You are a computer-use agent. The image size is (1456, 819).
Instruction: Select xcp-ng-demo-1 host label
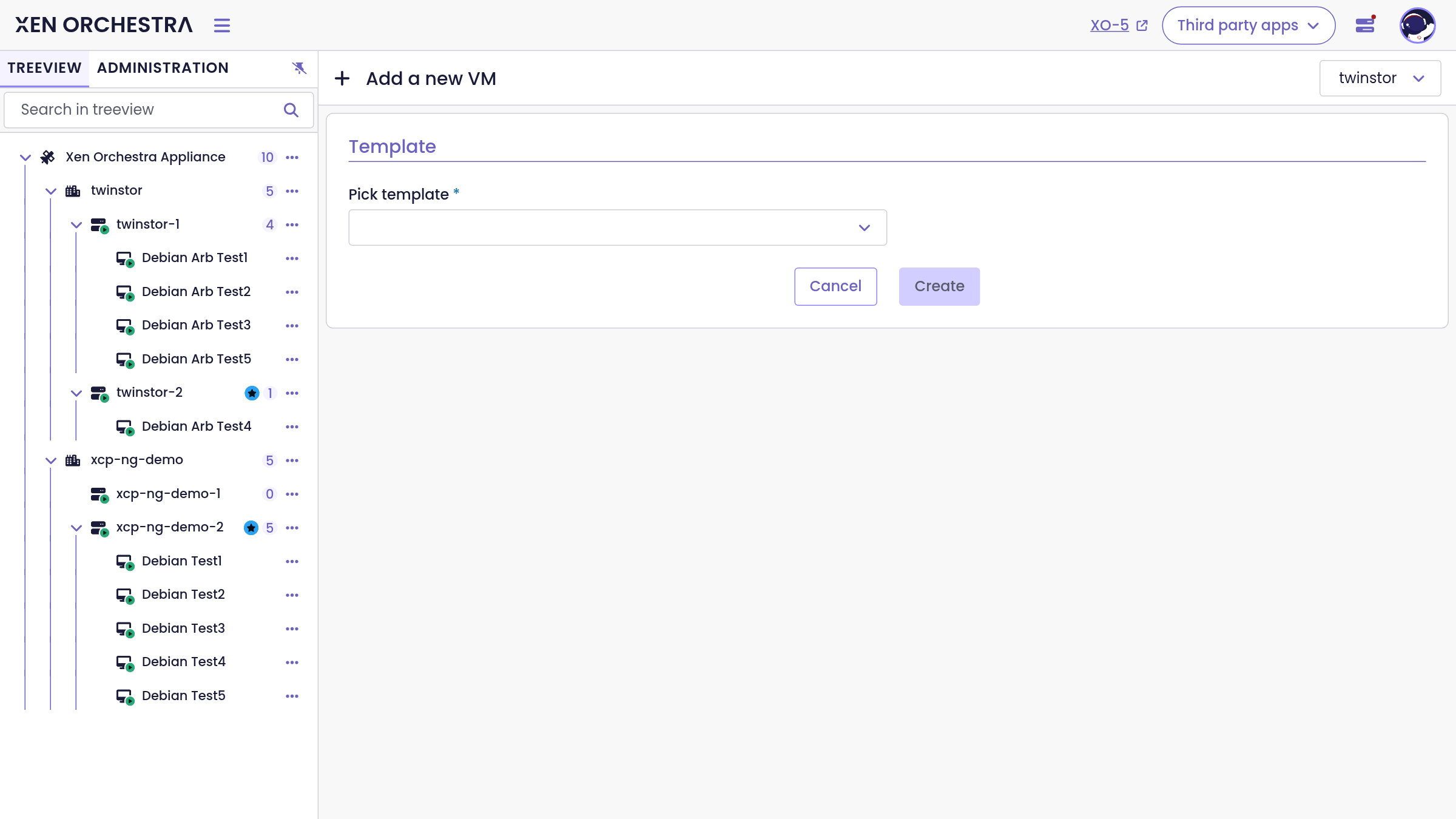(168, 494)
